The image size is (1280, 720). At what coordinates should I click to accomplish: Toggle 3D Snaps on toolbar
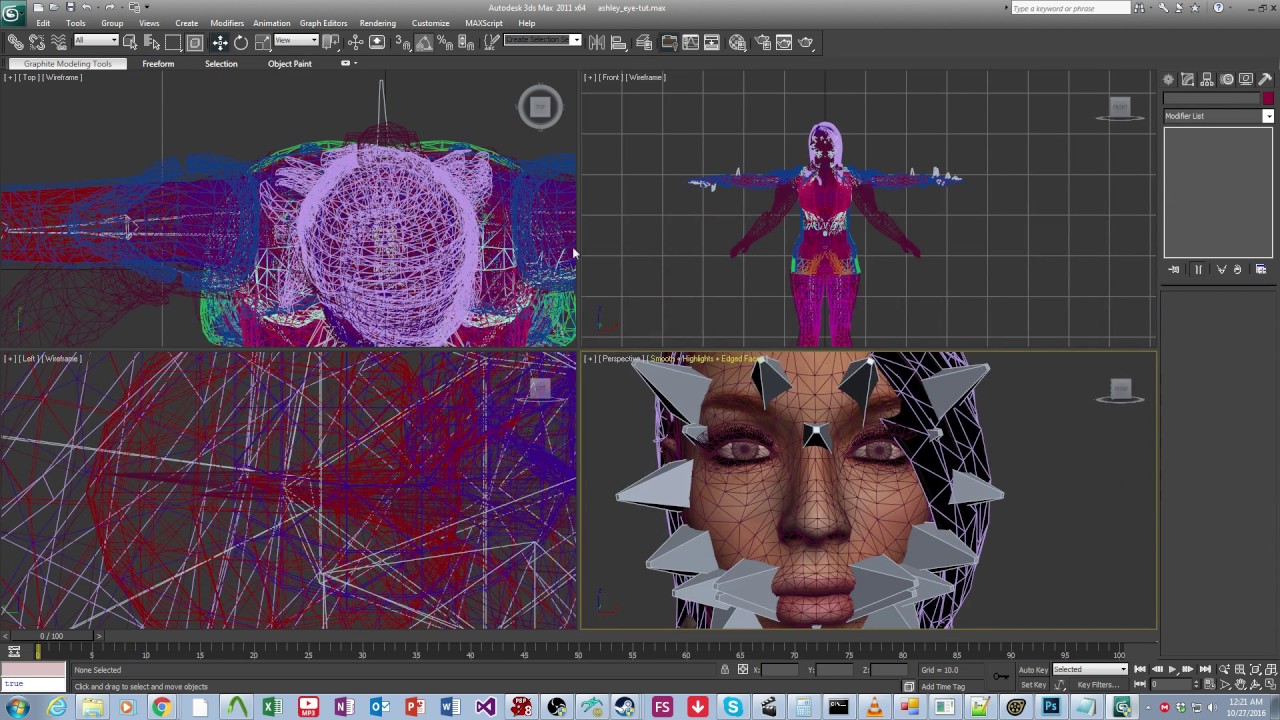click(402, 42)
